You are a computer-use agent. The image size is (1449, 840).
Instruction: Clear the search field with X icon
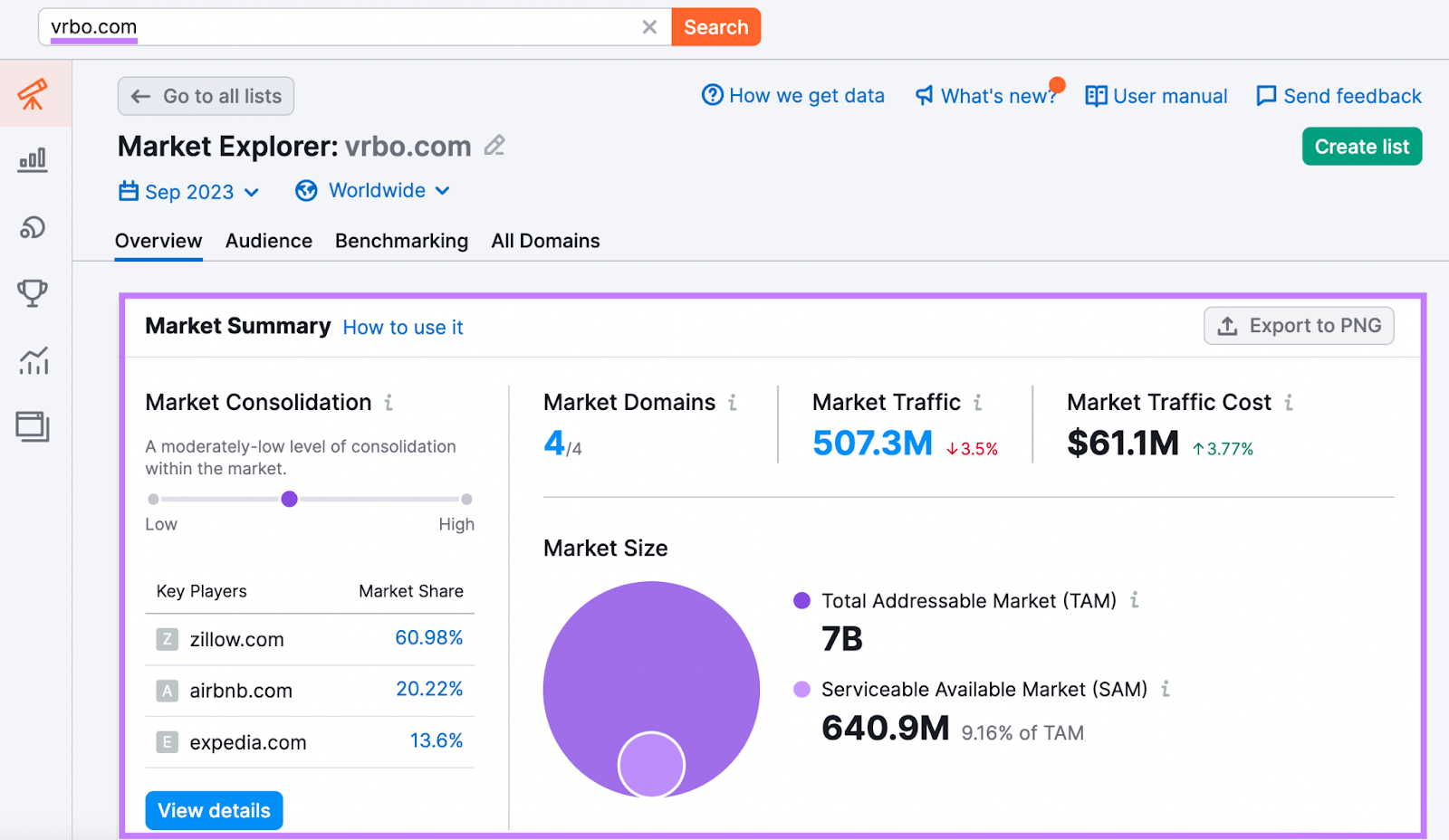[649, 27]
